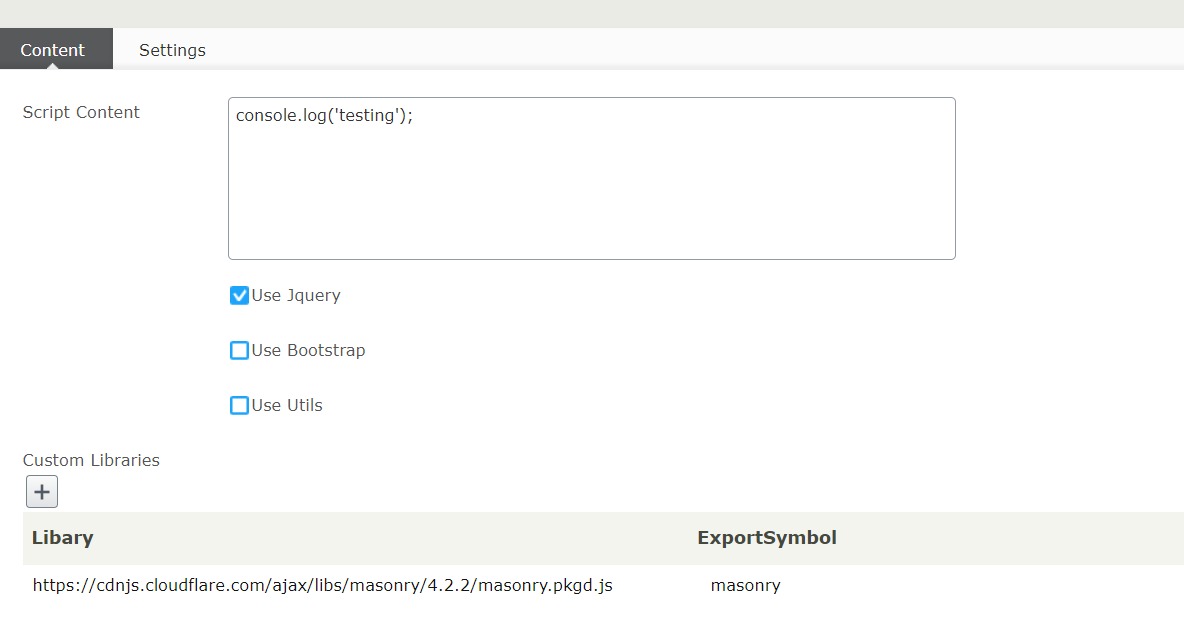Click the bottom-right corner of script text area
The width and height of the screenshot is (1184, 620).
[950, 254]
